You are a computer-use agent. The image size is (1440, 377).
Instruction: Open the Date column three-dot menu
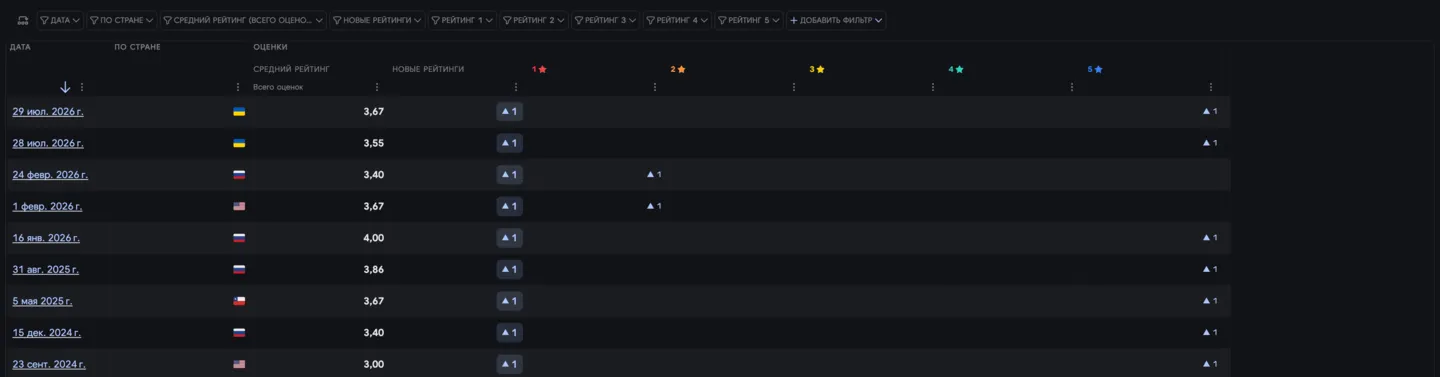point(82,87)
